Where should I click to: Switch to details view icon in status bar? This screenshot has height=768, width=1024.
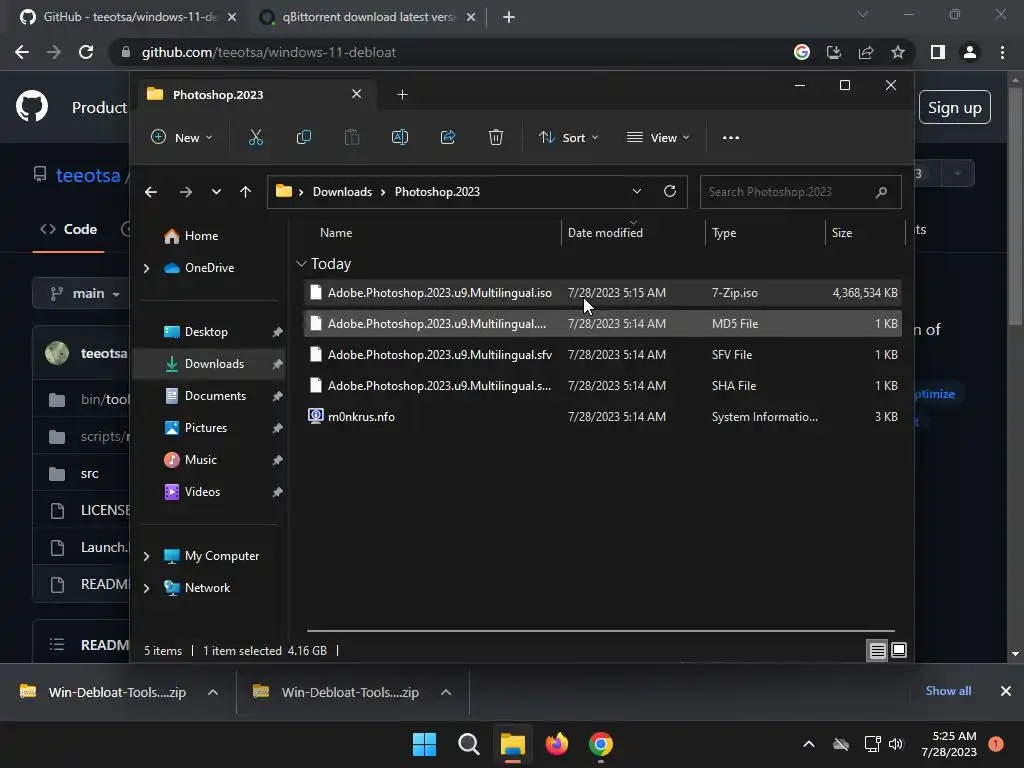tap(877, 650)
